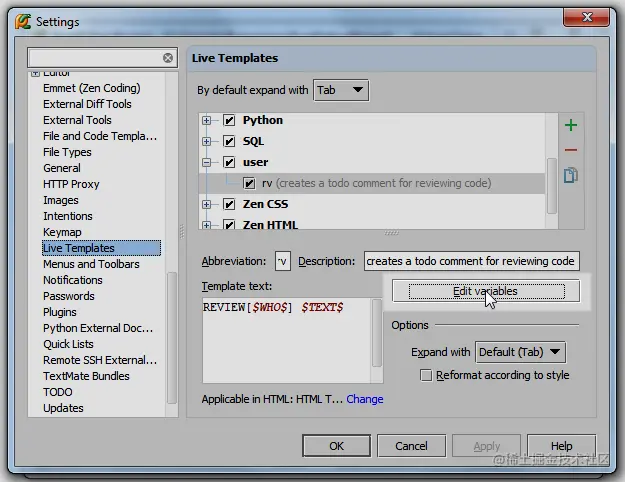The width and height of the screenshot is (625, 482).
Task: Uncheck the rv template checkbox
Action: pyautogui.click(x=249, y=183)
